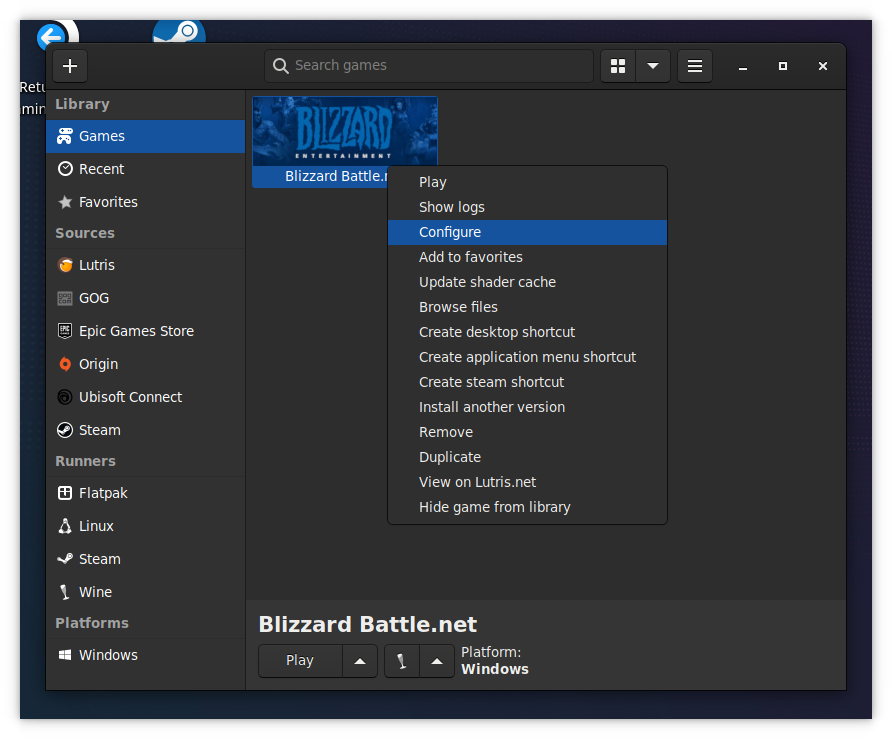Image resolution: width=892 pixels, height=739 pixels.
Task: Click the Search games field
Action: coord(429,66)
